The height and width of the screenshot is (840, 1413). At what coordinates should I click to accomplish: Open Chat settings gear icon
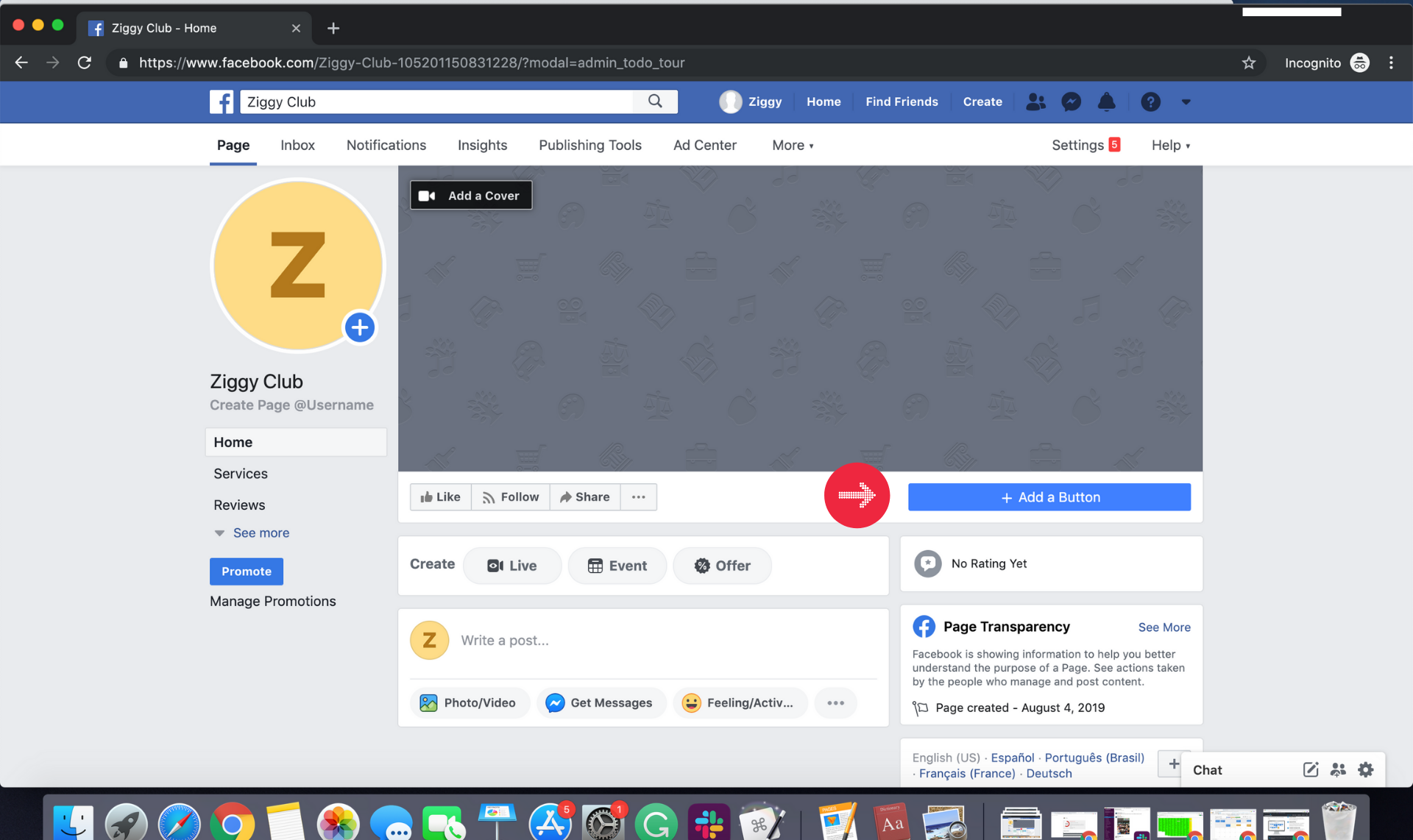[1366, 770]
